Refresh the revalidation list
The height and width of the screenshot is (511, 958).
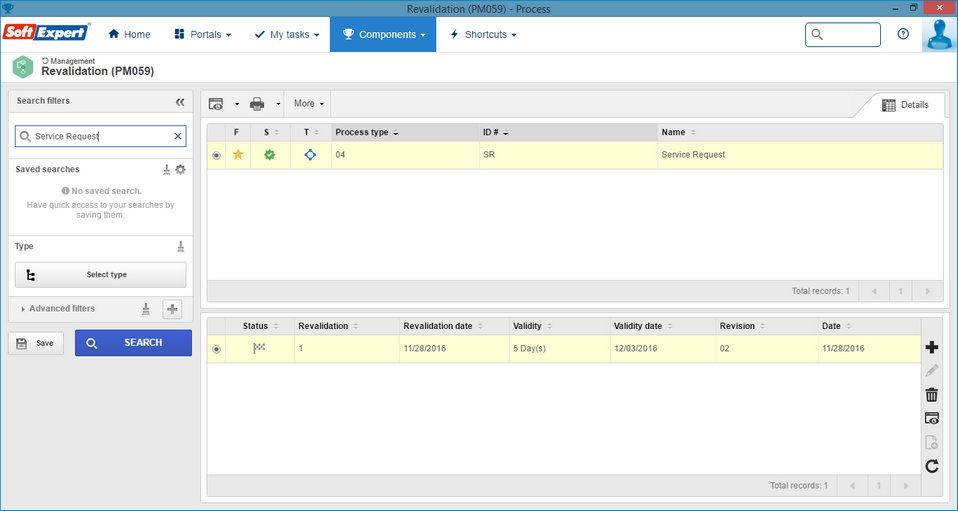[x=932, y=466]
